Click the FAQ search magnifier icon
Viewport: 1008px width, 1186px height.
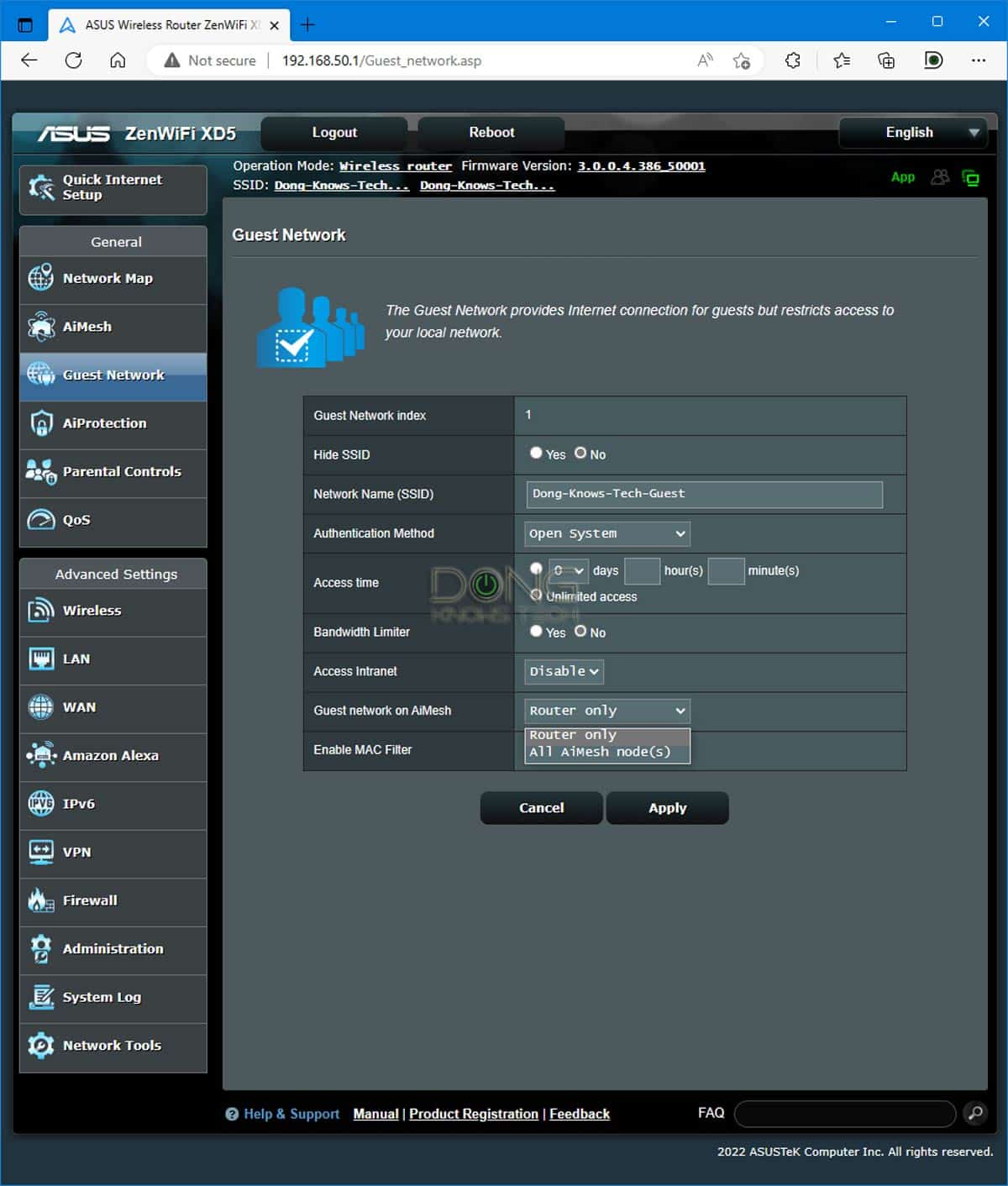coord(974,1113)
